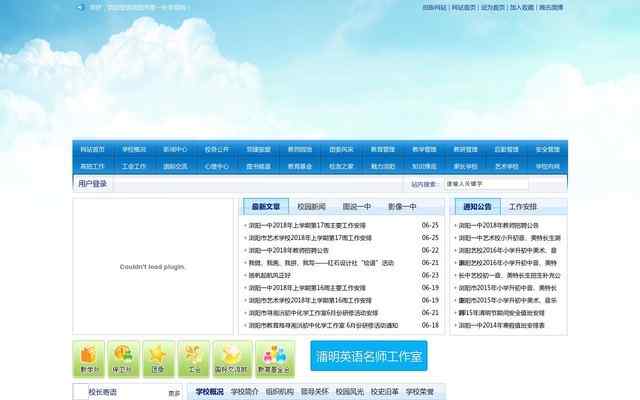Click the 团委 star icon
This screenshot has height=400, width=640.
[159, 357]
